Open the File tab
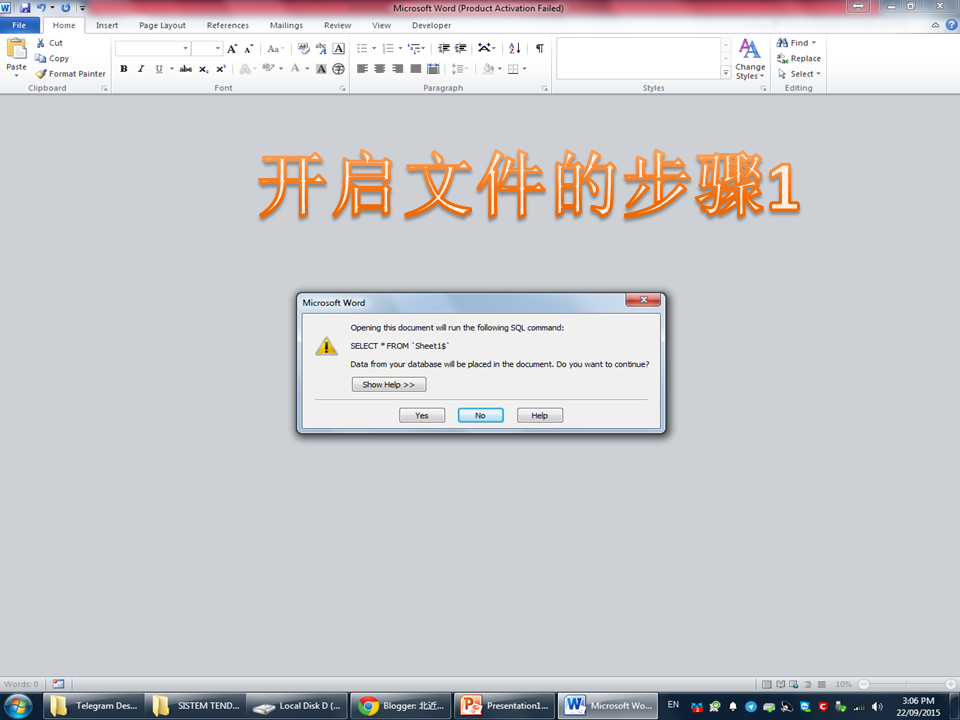The height and width of the screenshot is (720, 960). pos(20,25)
